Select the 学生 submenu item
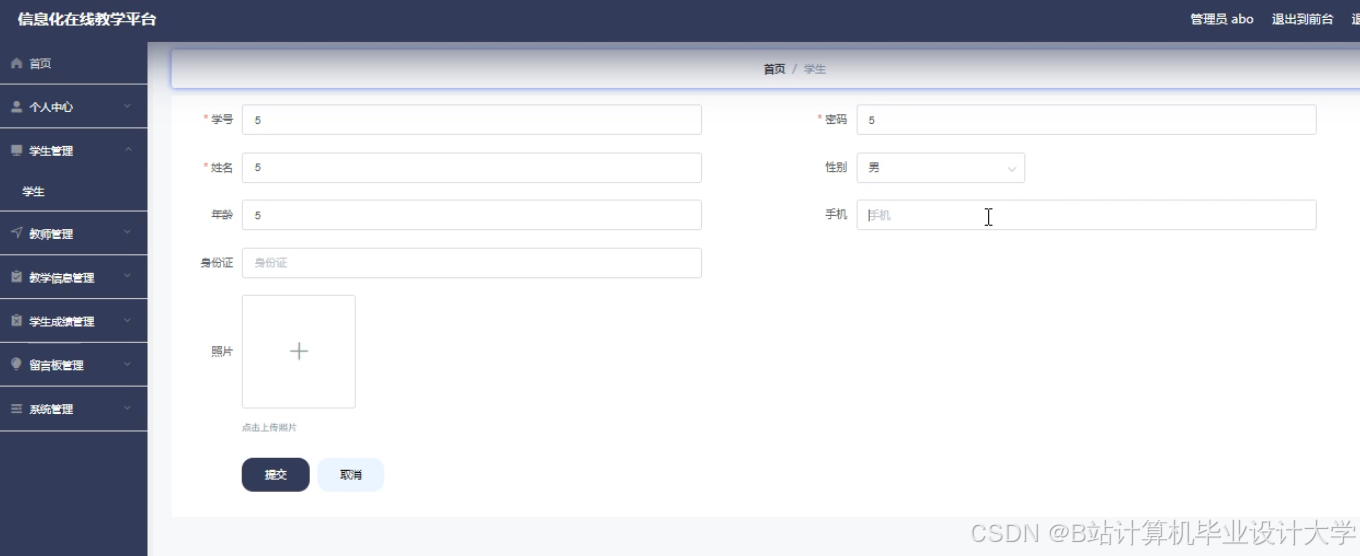Viewport: 1360px width, 556px height. tap(74, 191)
